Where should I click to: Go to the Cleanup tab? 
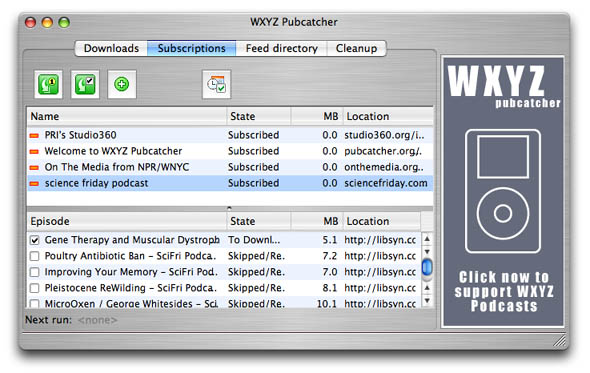click(356, 49)
